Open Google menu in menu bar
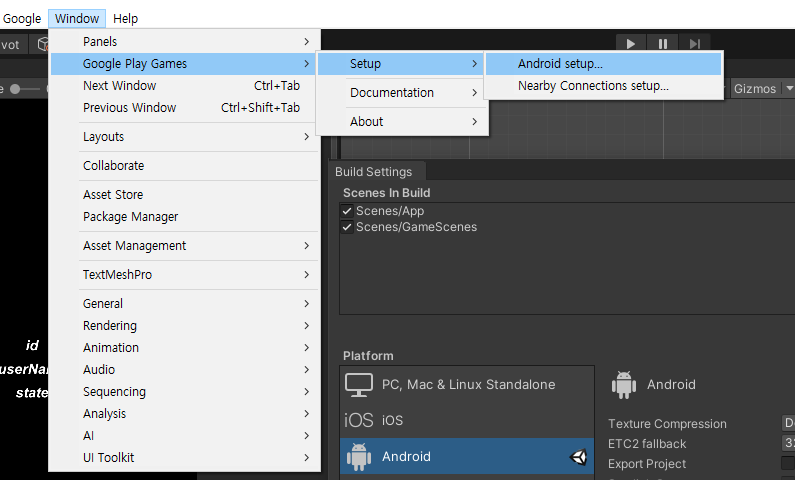795x480 pixels. tap(21, 19)
